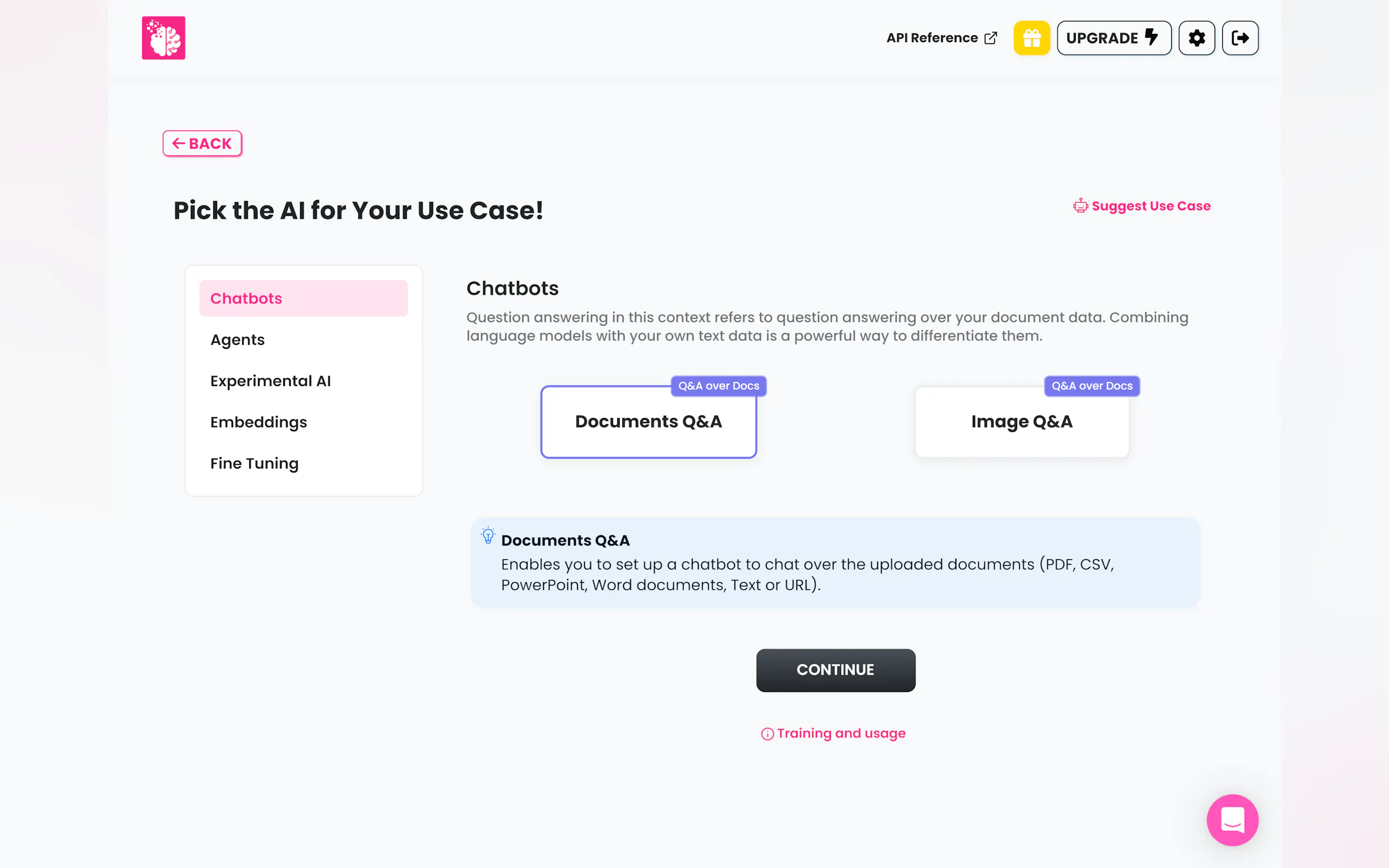Screen dimensions: 1389x868
Task: Click the info icon beside Training and usage
Action: pyautogui.click(x=767, y=734)
